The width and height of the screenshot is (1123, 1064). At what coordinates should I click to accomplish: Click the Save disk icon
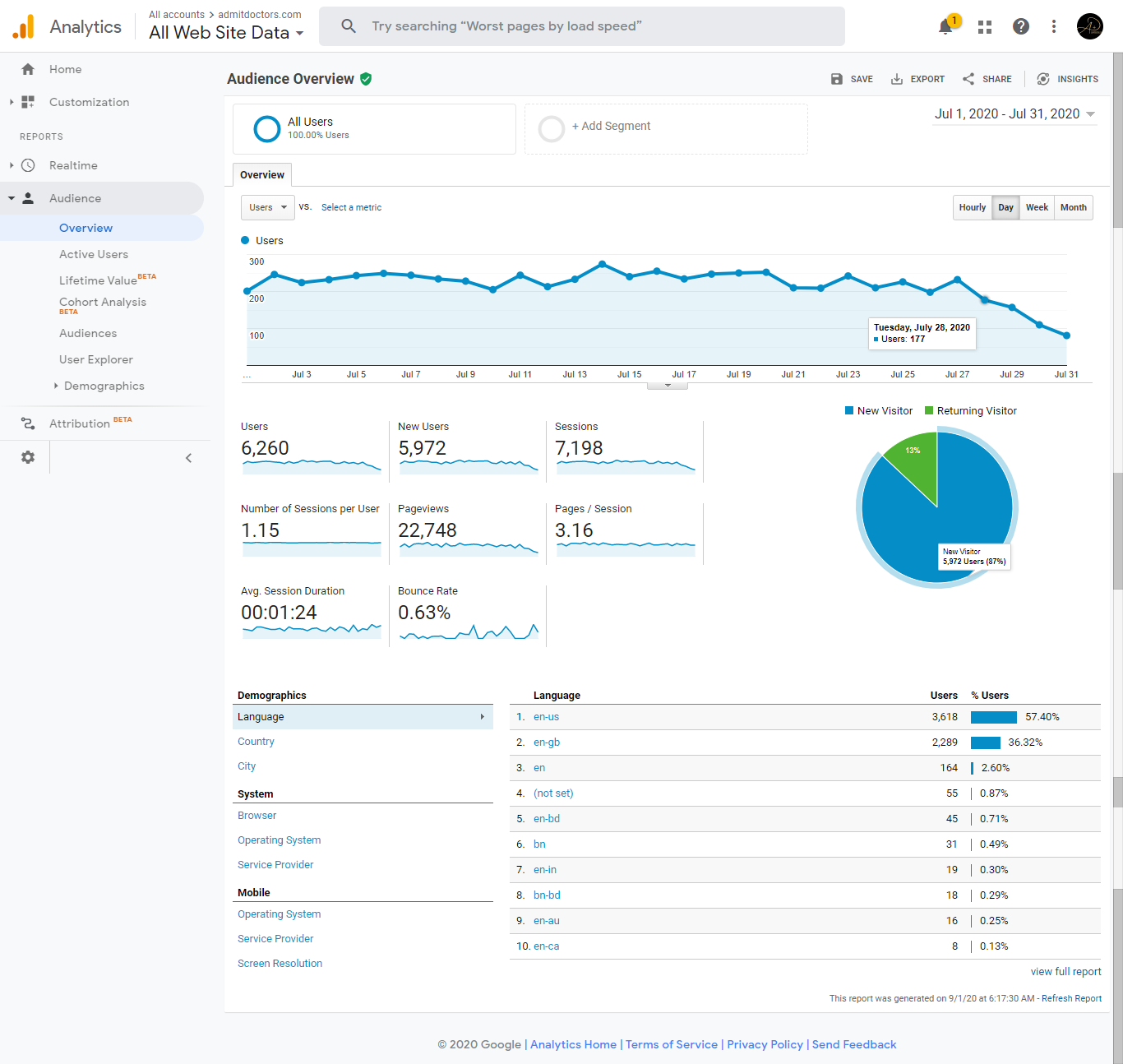[837, 79]
